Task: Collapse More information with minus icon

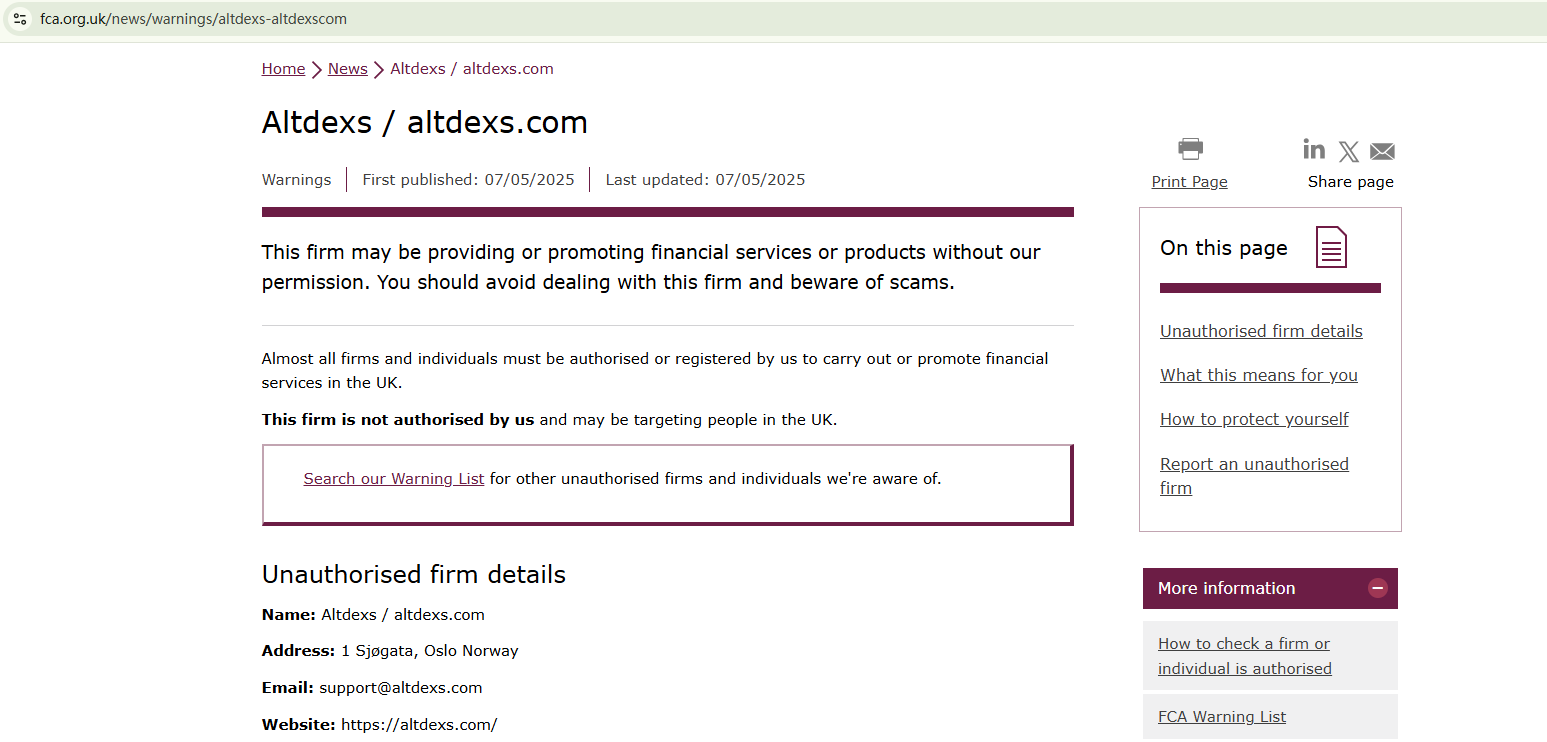Action: [1378, 588]
